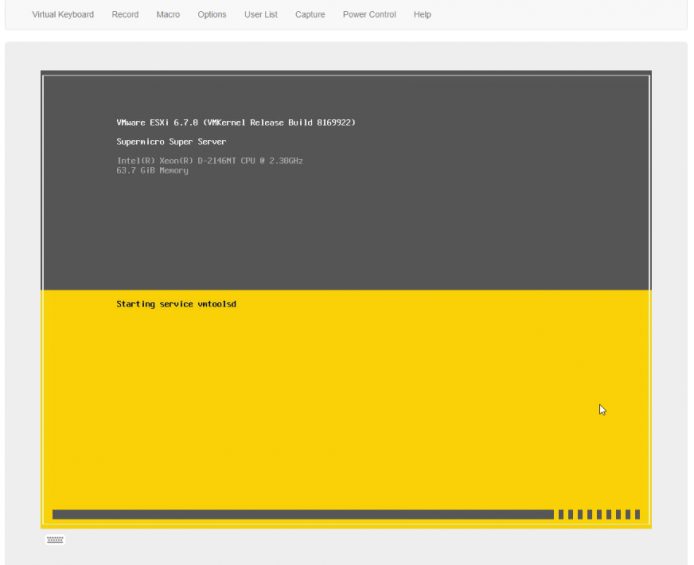Open the Options menu

(x=212, y=15)
